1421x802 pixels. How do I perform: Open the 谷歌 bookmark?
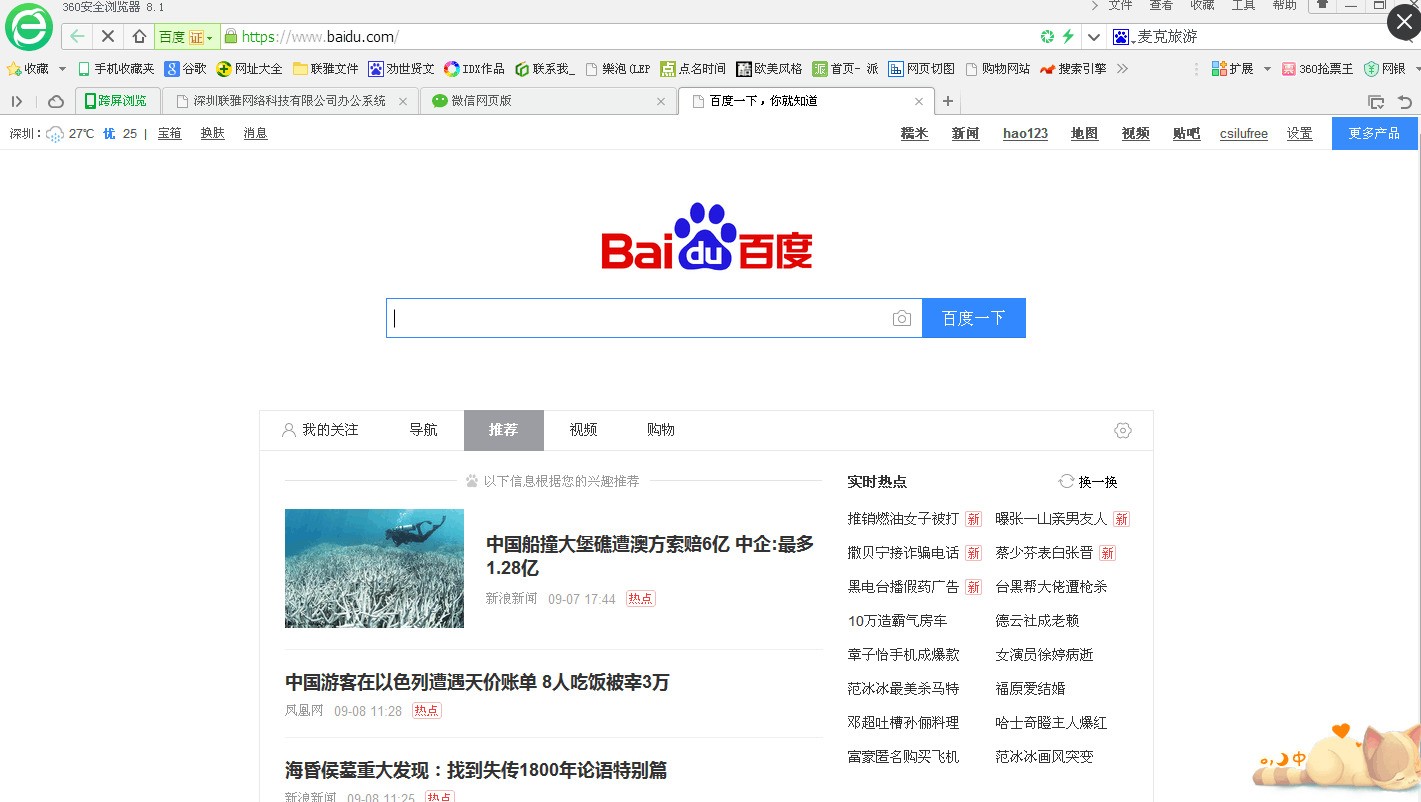pyautogui.click(x=186, y=69)
